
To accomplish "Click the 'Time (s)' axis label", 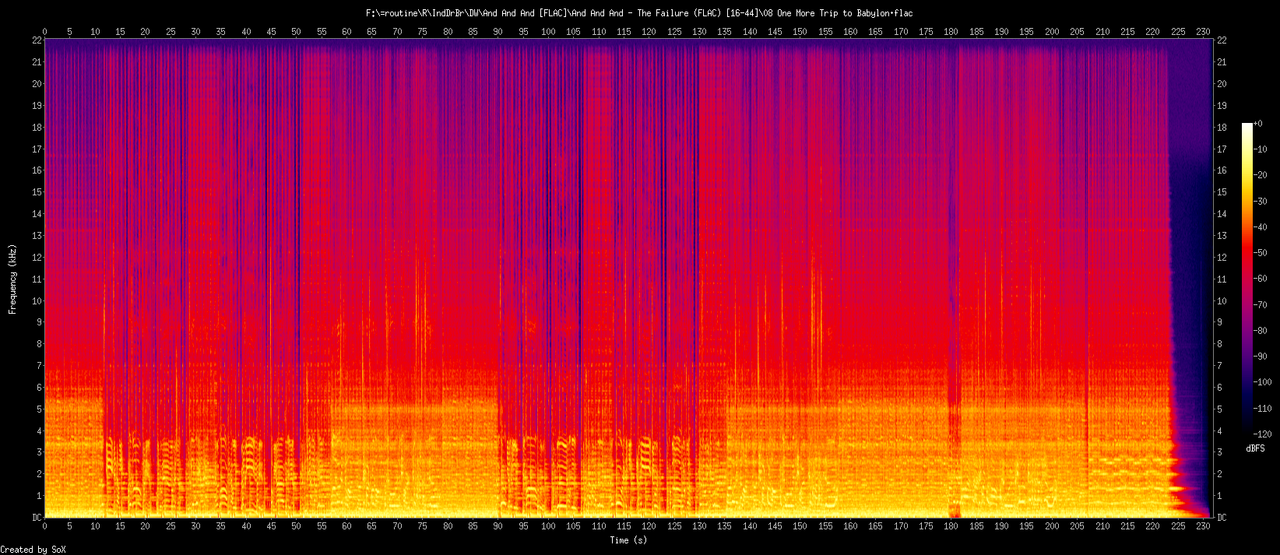I will [630, 540].
